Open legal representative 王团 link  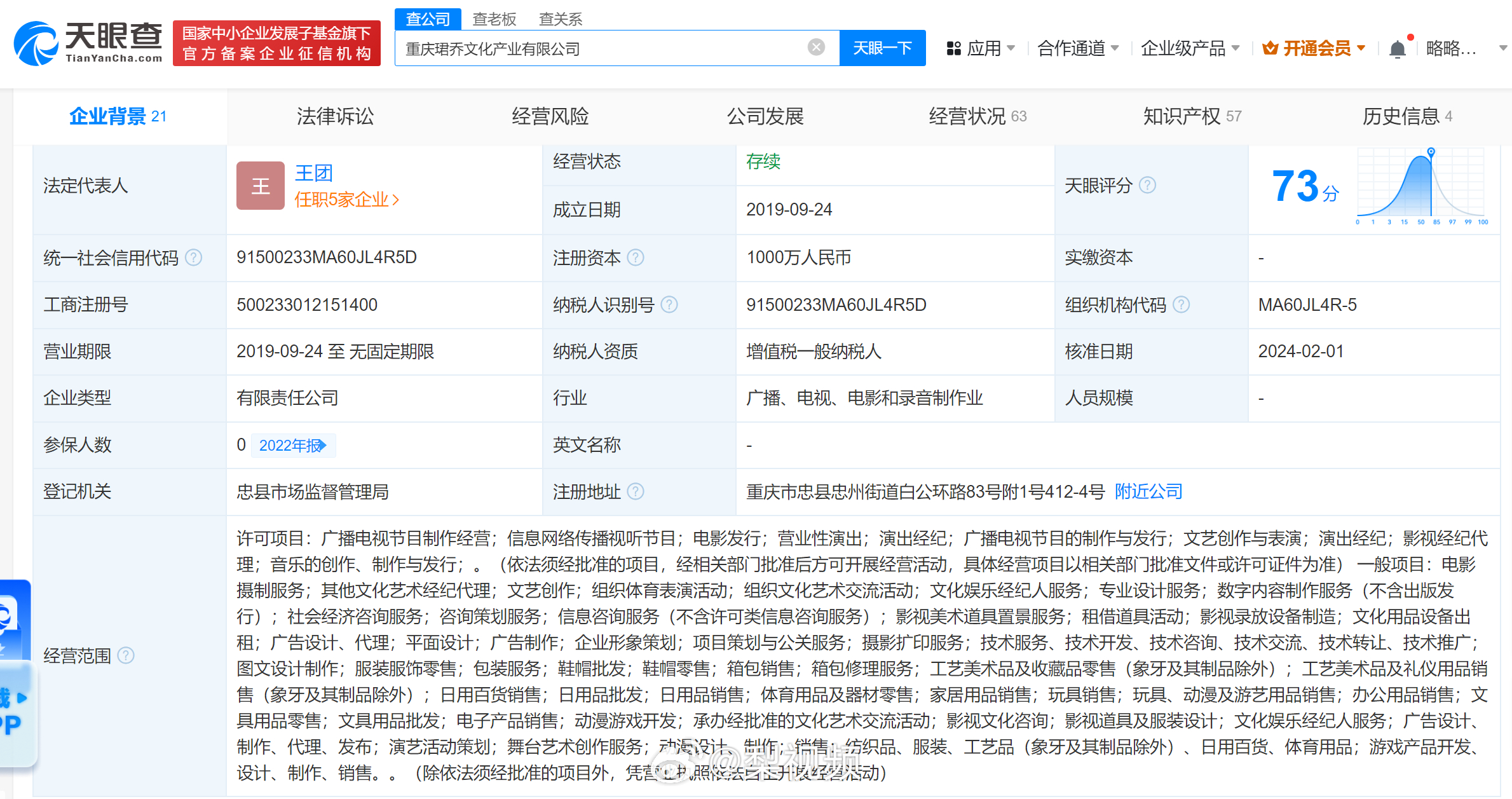pyautogui.click(x=314, y=173)
